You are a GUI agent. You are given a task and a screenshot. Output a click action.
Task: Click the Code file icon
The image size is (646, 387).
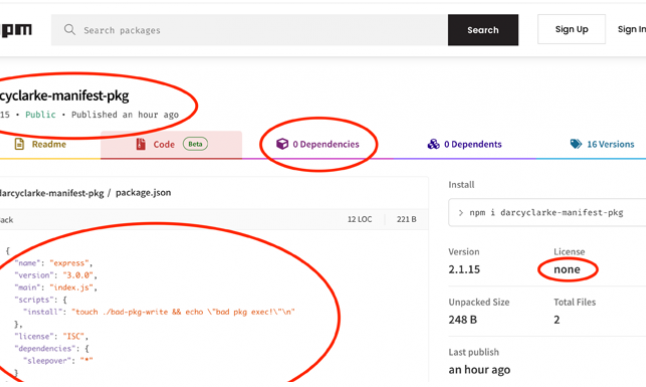click(141, 144)
